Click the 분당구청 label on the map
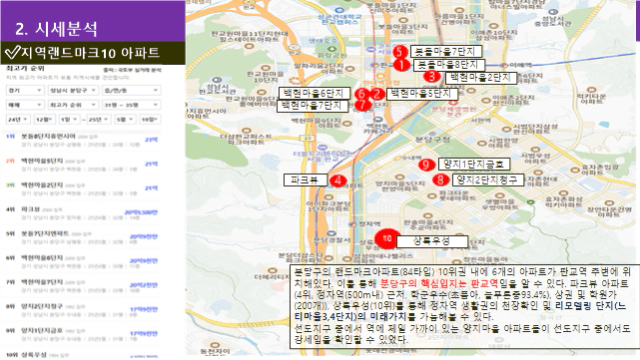The image size is (640, 360). (x=433, y=140)
